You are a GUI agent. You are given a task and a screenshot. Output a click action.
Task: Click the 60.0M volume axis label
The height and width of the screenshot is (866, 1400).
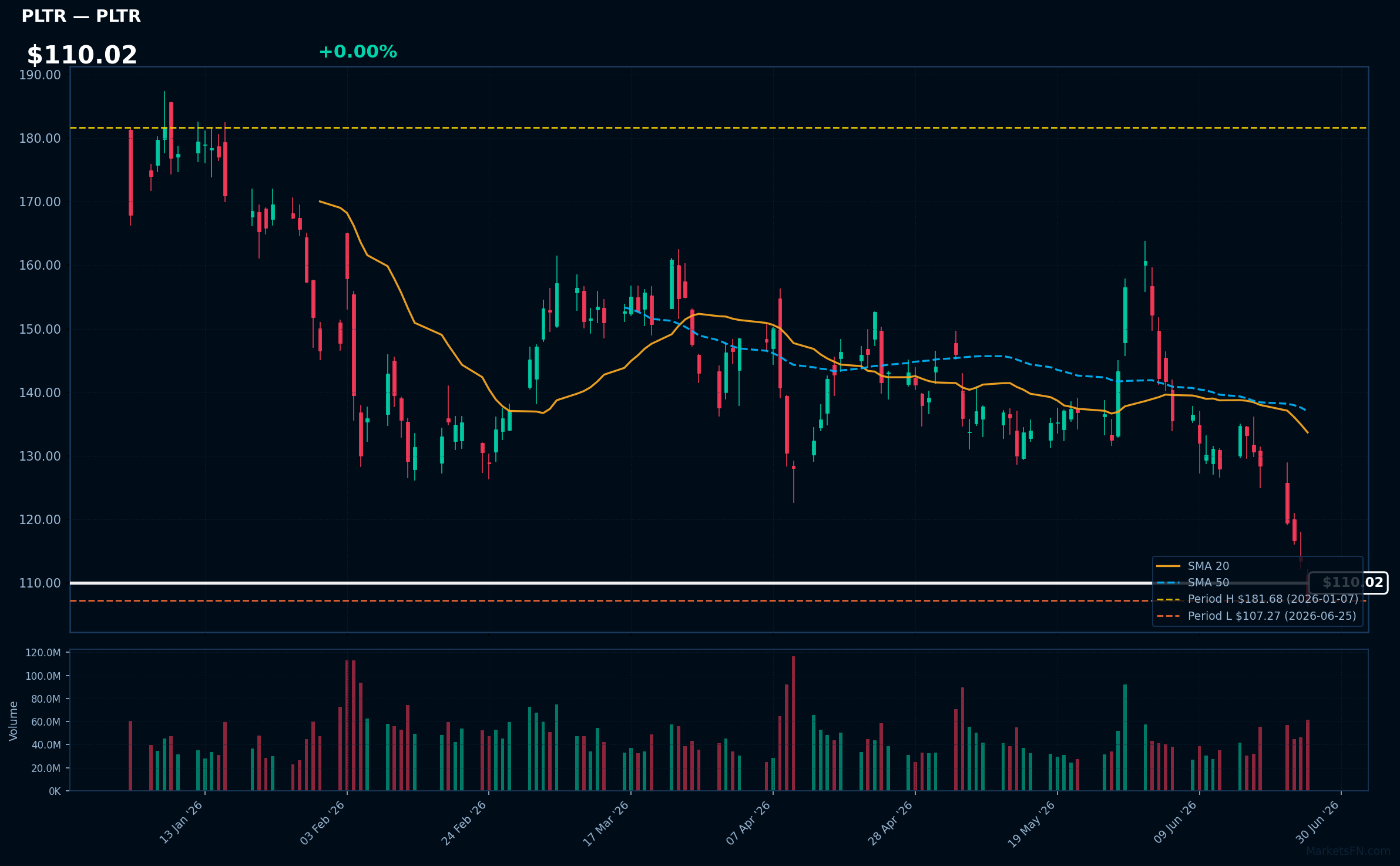(45, 722)
